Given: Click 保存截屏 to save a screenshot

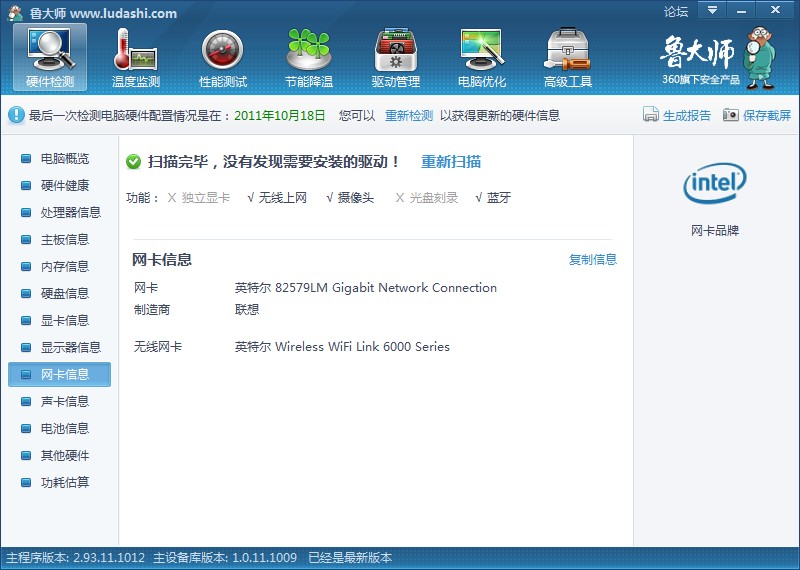Looking at the screenshot, I should click(x=757, y=115).
